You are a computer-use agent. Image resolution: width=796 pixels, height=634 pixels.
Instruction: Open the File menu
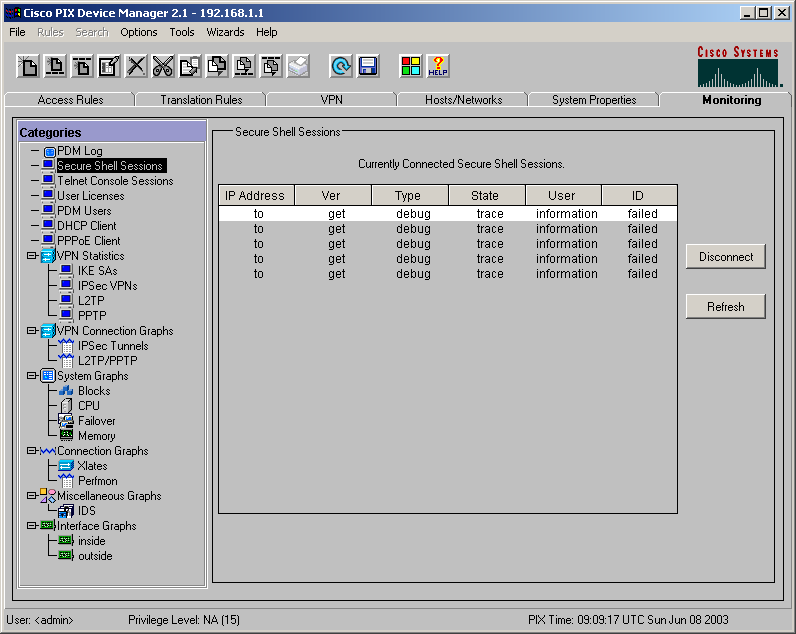click(17, 32)
